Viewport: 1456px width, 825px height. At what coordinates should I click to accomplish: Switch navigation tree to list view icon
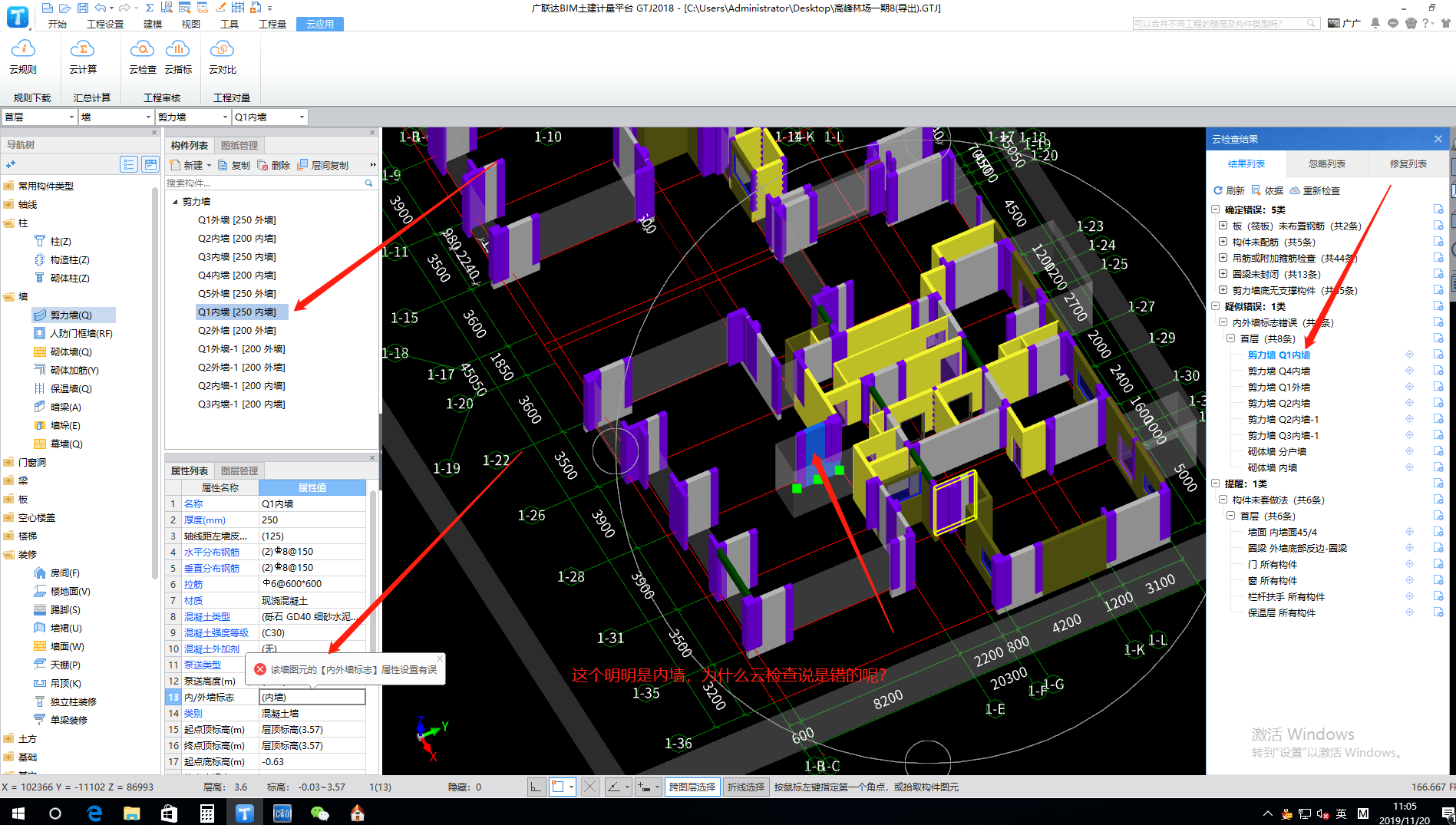tap(129, 164)
